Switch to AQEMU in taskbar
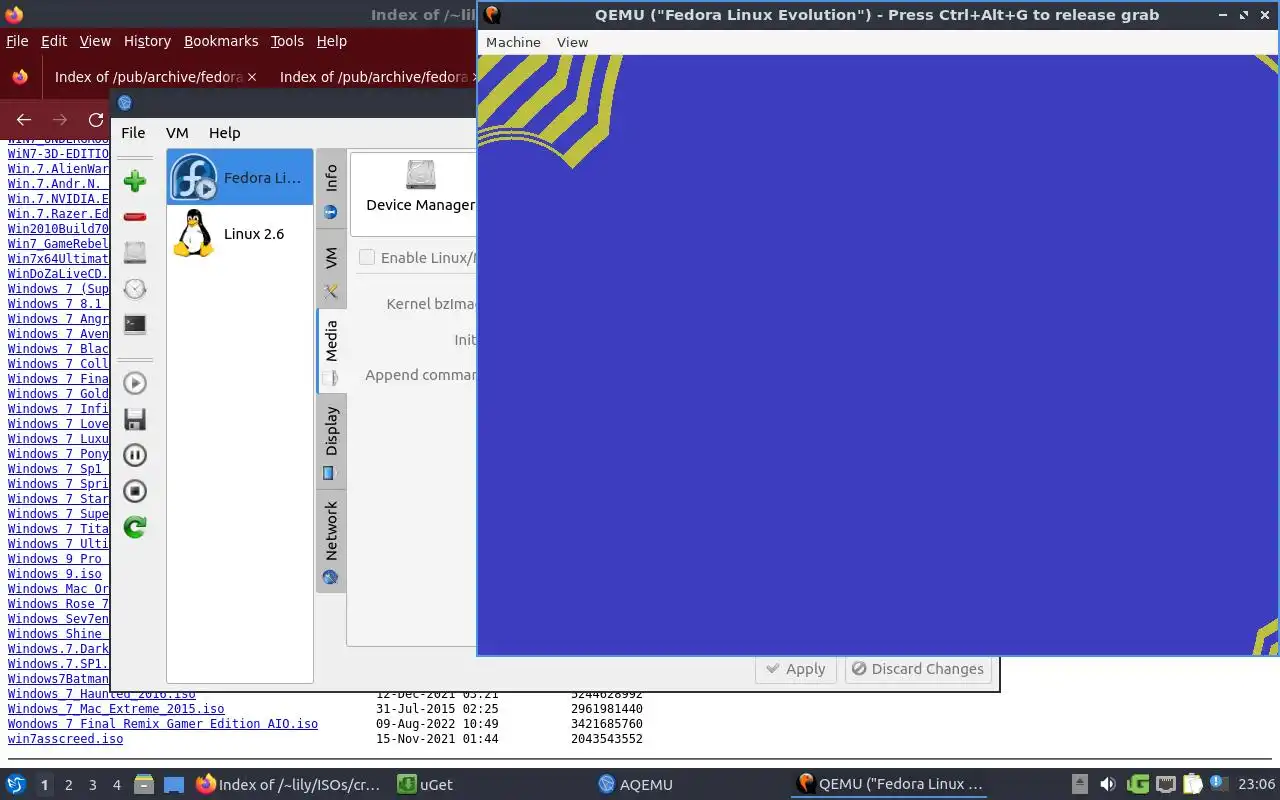Viewport: 1280px width, 800px height. point(635,784)
